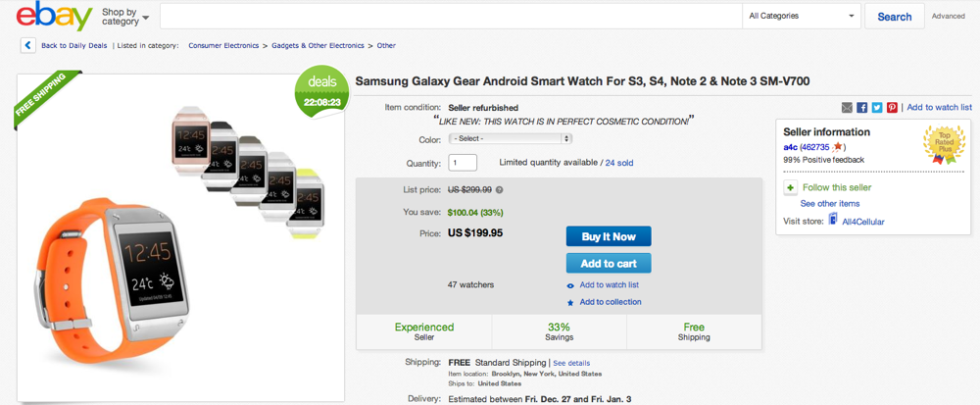The width and height of the screenshot is (980, 405).
Task: Click the list price info icon
Action: click(x=499, y=189)
